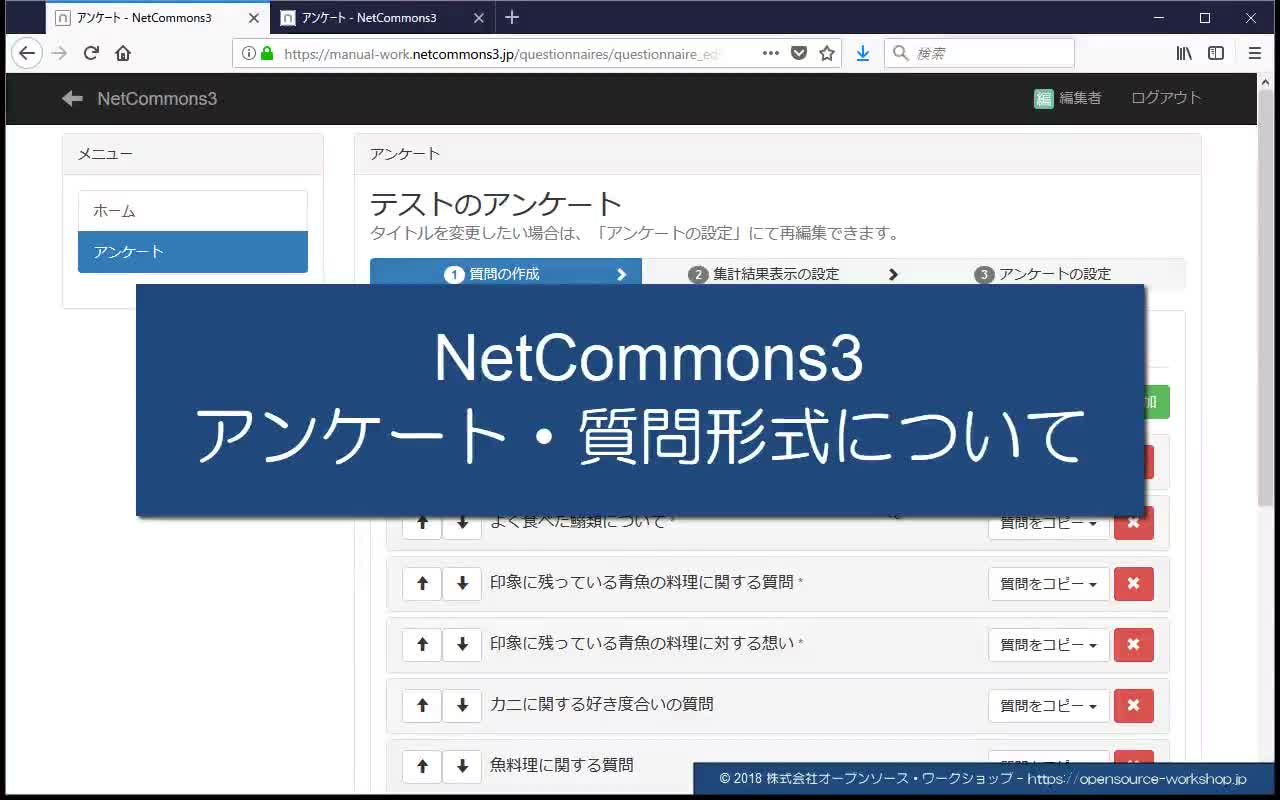Move 青魚の料理に関する質問 up
Viewport: 1280px width, 800px height.
[422, 584]
